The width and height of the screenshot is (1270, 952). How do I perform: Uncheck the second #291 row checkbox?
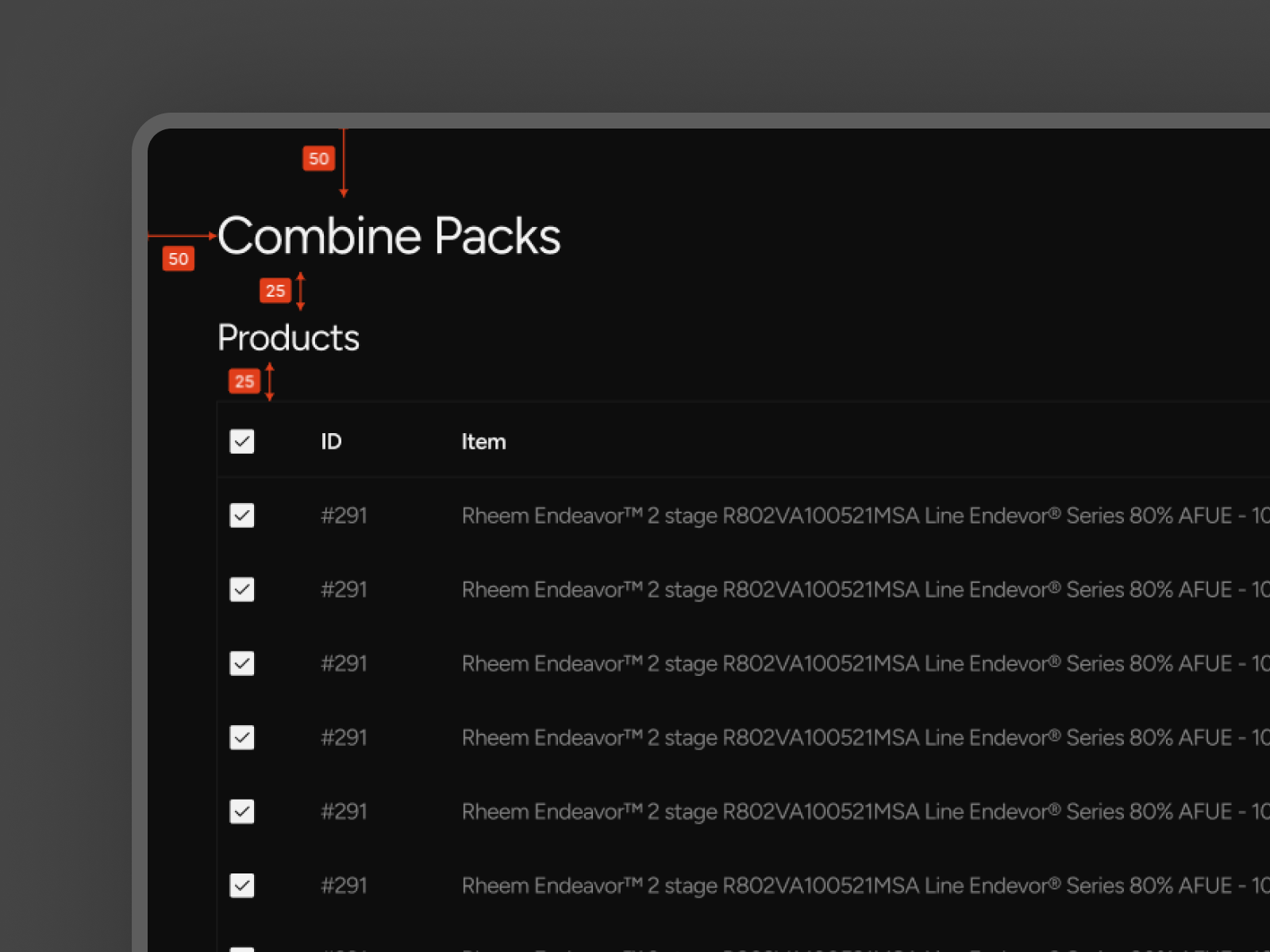pyautogui.click(x=242, y=589)
